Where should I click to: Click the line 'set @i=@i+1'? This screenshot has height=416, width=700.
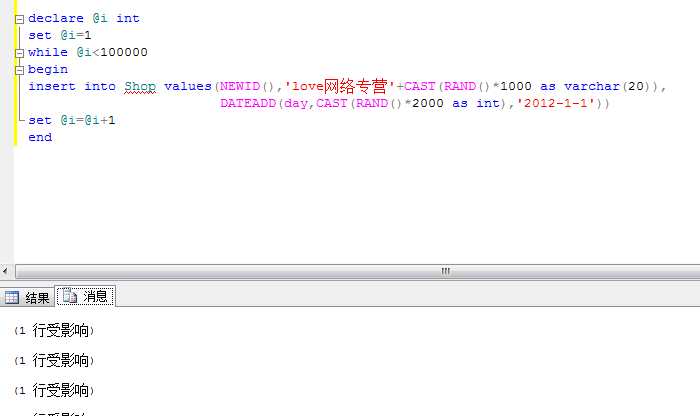72,121
